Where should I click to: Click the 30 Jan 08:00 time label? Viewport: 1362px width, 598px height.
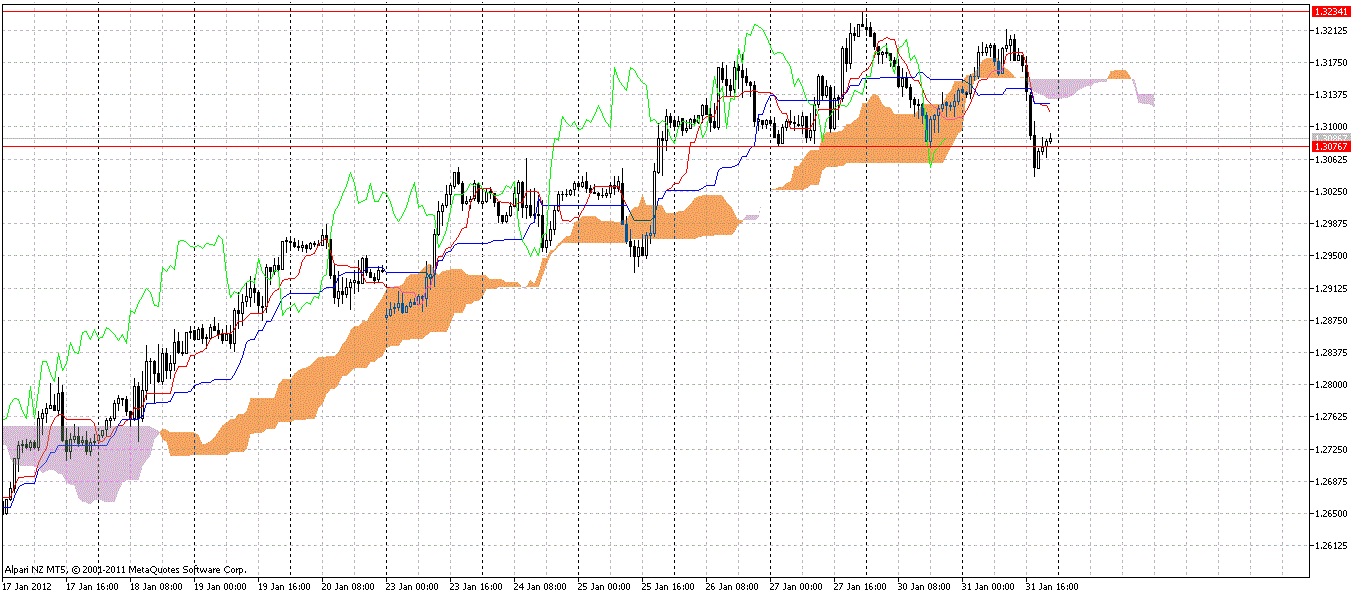tap(923, 587)
